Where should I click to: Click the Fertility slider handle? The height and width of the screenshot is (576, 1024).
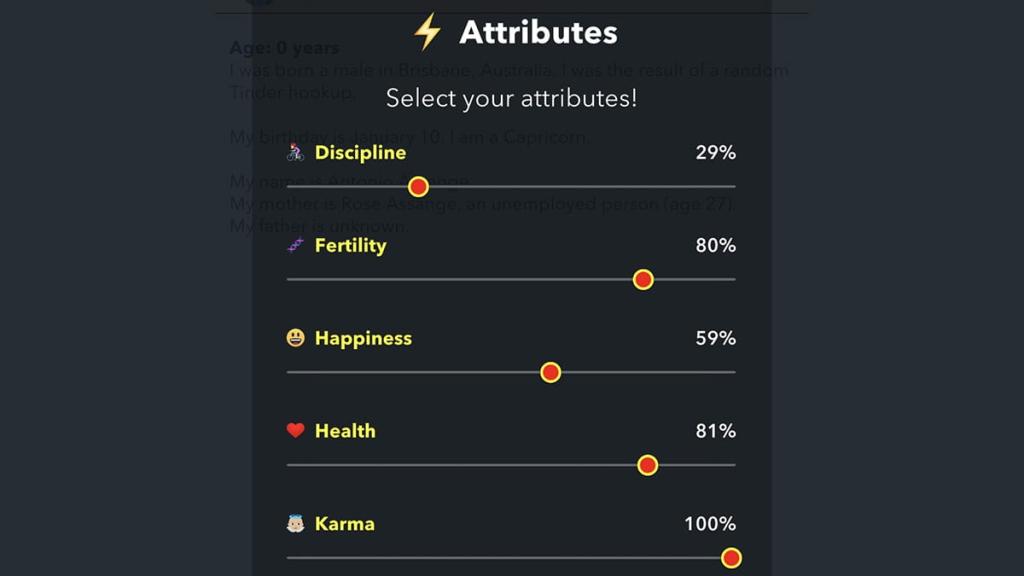pyautogui.click(x=643, y=280)
